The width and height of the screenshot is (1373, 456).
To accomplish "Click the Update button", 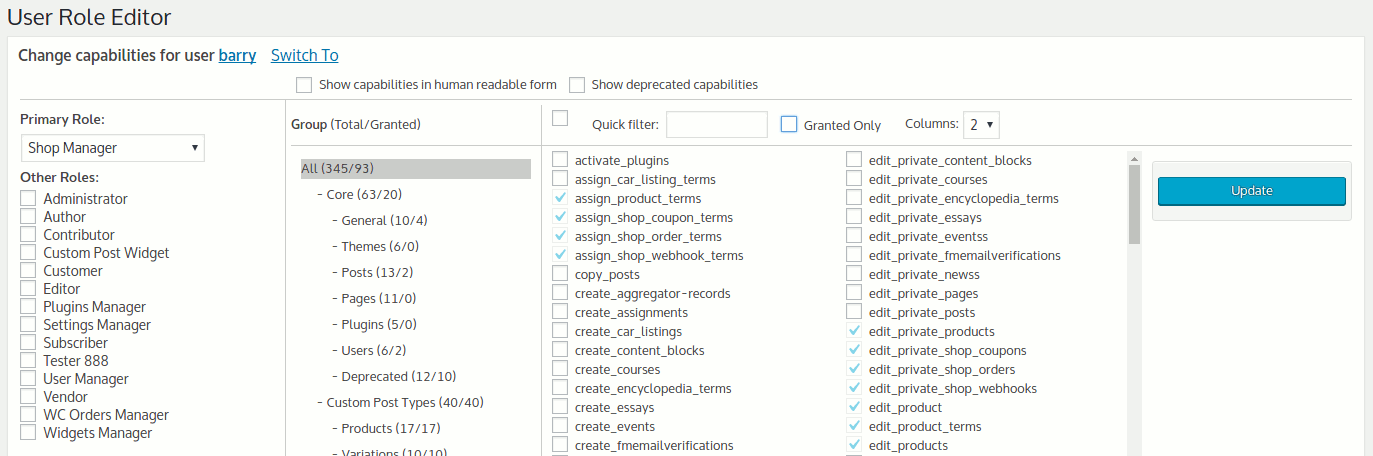I will [1251, 191].
